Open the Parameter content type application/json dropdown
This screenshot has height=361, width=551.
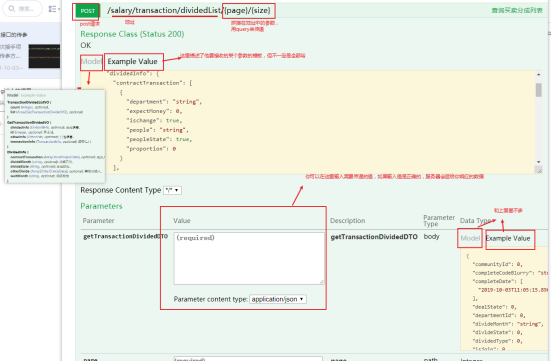[278, 299]
